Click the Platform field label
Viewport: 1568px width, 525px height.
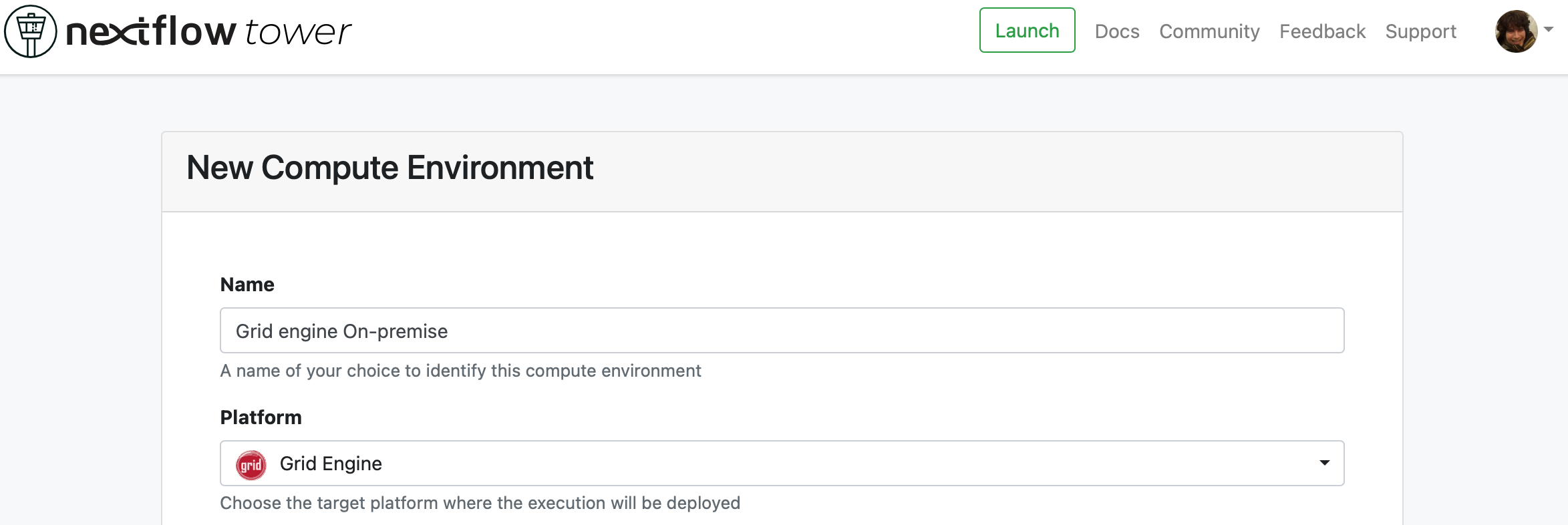(261, 417)
